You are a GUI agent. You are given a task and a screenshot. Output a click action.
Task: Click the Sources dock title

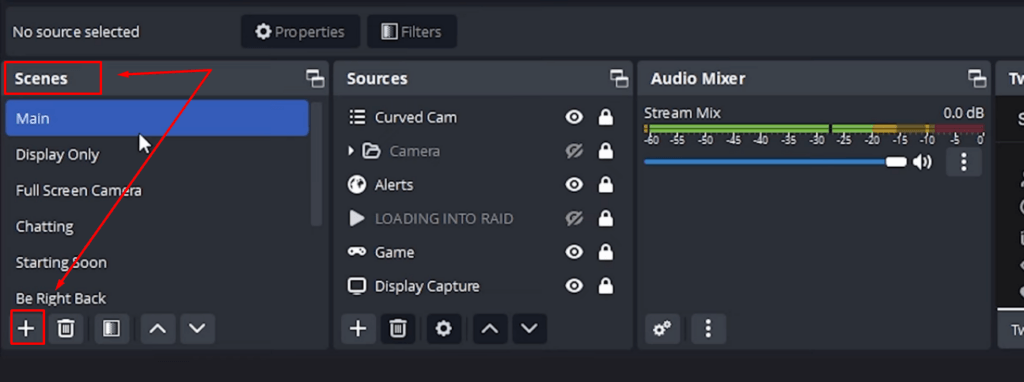(x=377, y=78)
